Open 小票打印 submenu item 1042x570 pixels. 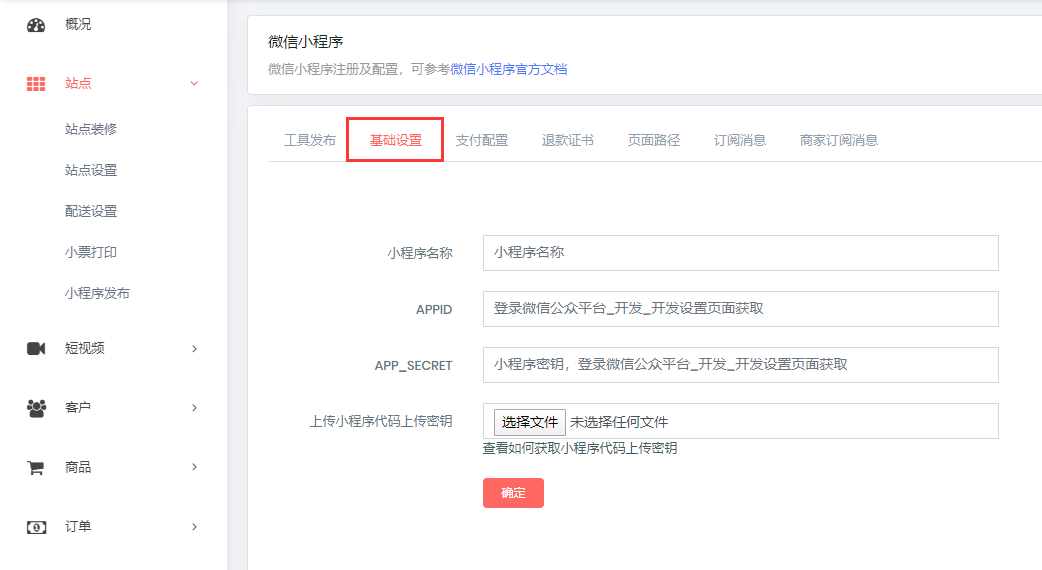91,252
